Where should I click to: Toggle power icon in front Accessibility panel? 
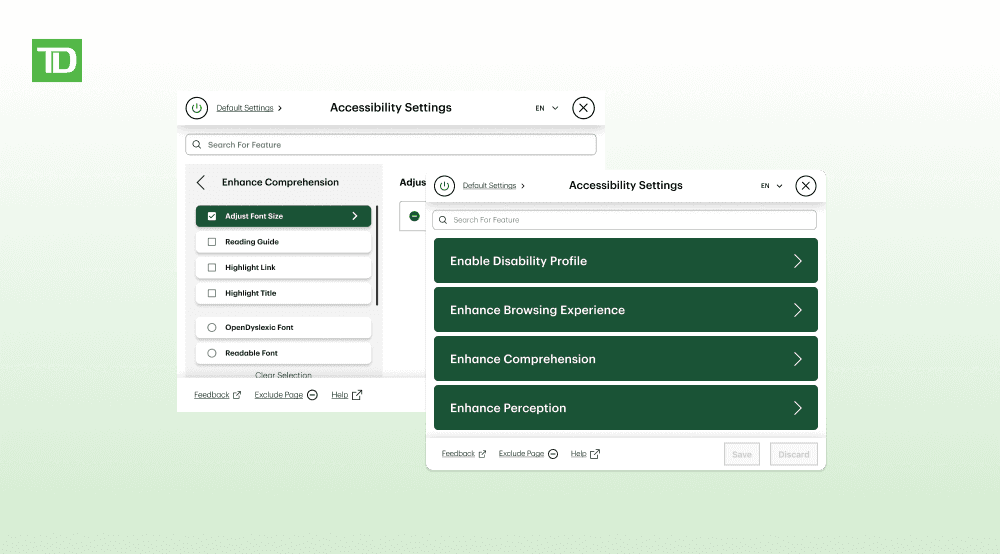click(x=445, y=186)
